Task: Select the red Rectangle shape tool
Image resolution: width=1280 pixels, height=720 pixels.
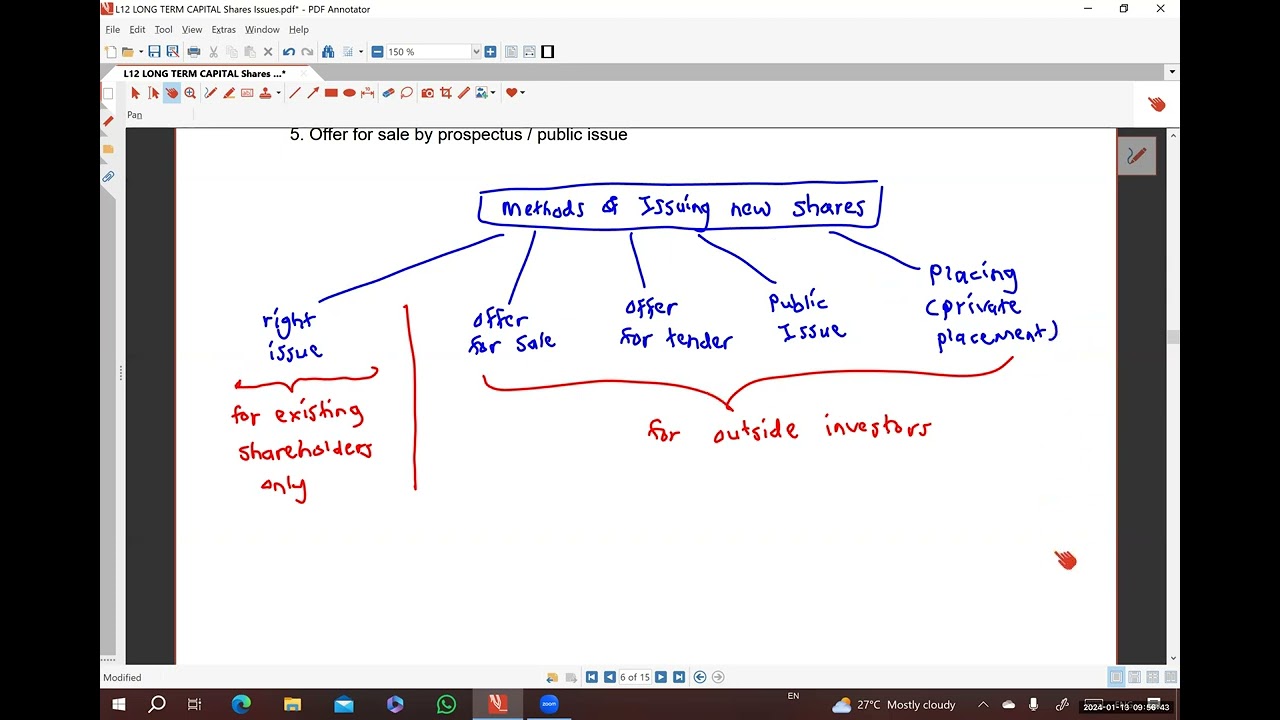Action: pos(331,93)
